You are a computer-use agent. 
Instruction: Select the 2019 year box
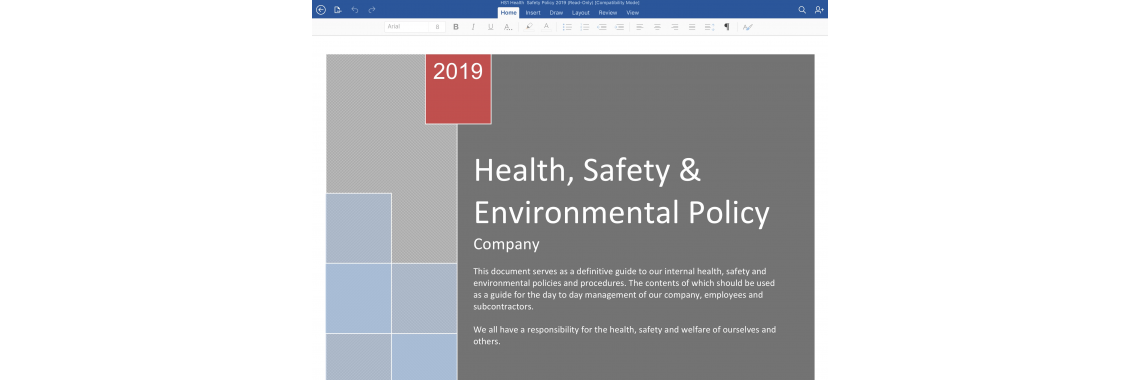point(458,89)
